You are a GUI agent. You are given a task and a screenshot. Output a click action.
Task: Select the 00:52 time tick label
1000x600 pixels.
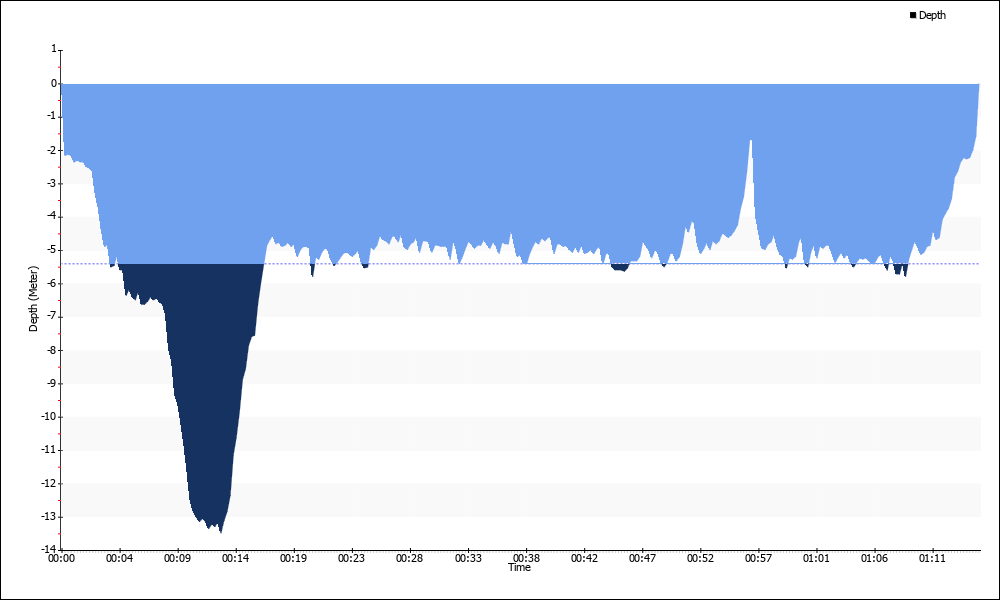(x=700, y=558)
